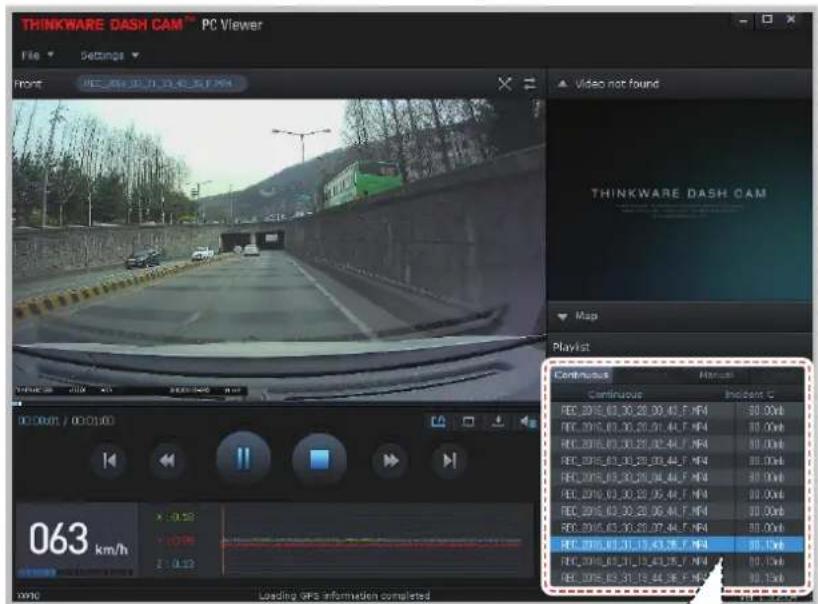
Task: Skip to the next video file
Action: click(x=449, y=461)
